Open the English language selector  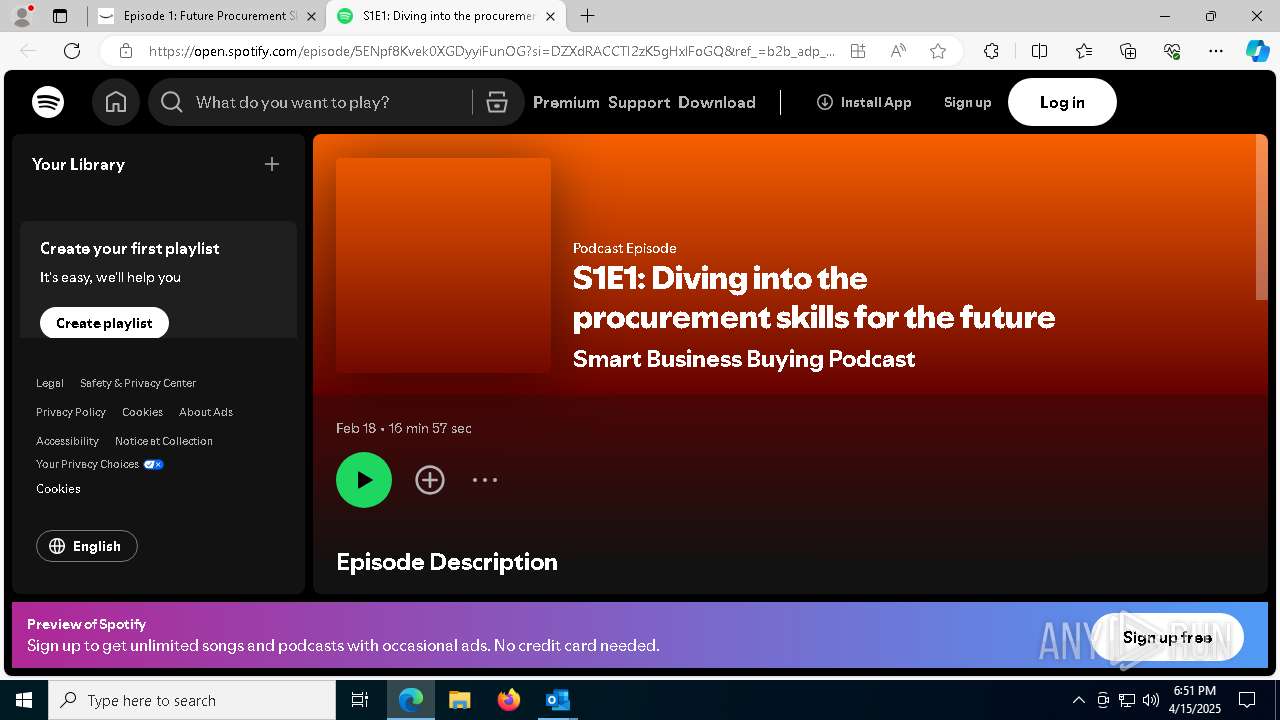[87, 546]
